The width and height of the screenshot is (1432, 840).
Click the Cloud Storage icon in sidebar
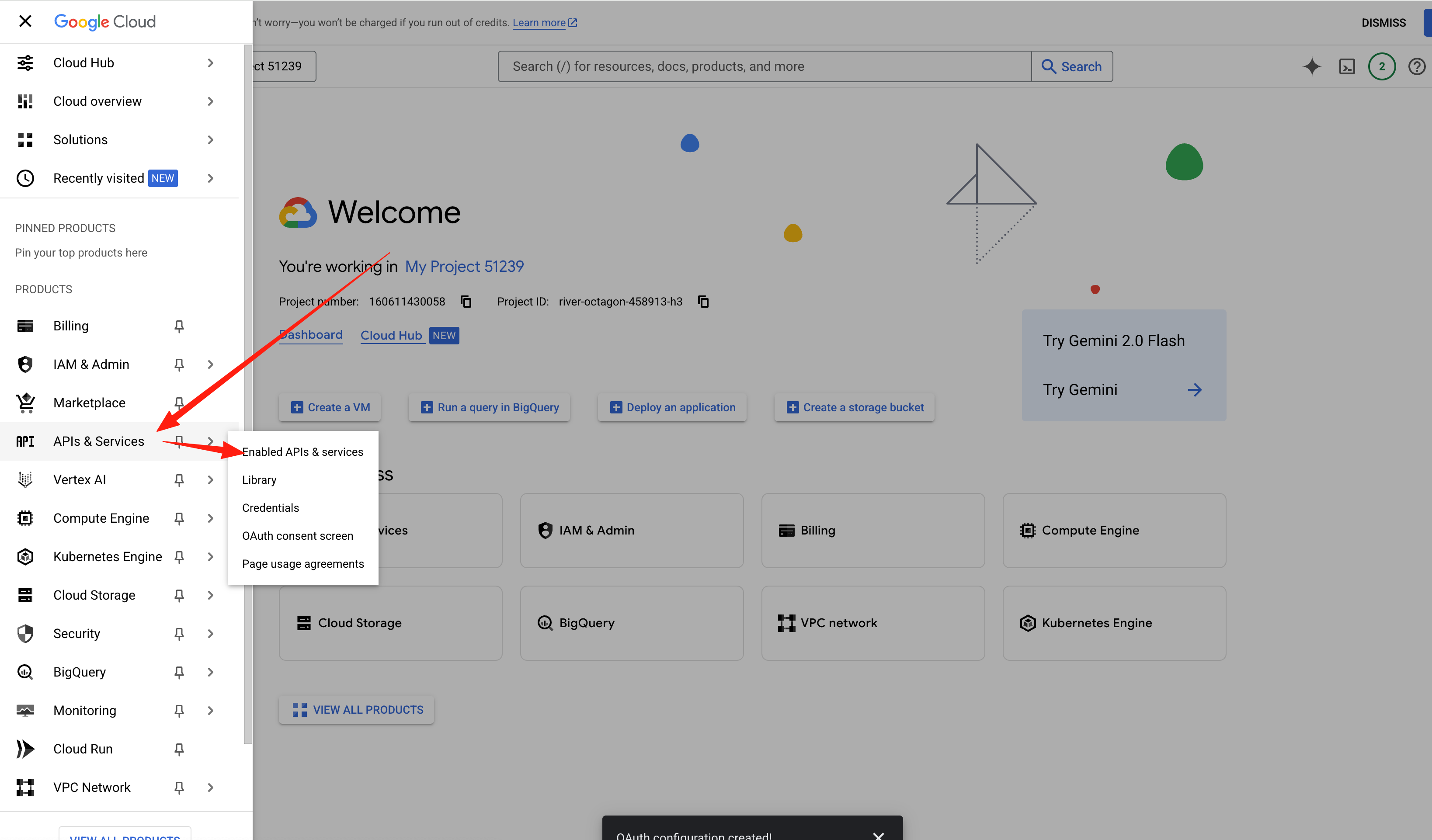click(x=25, y=595)
